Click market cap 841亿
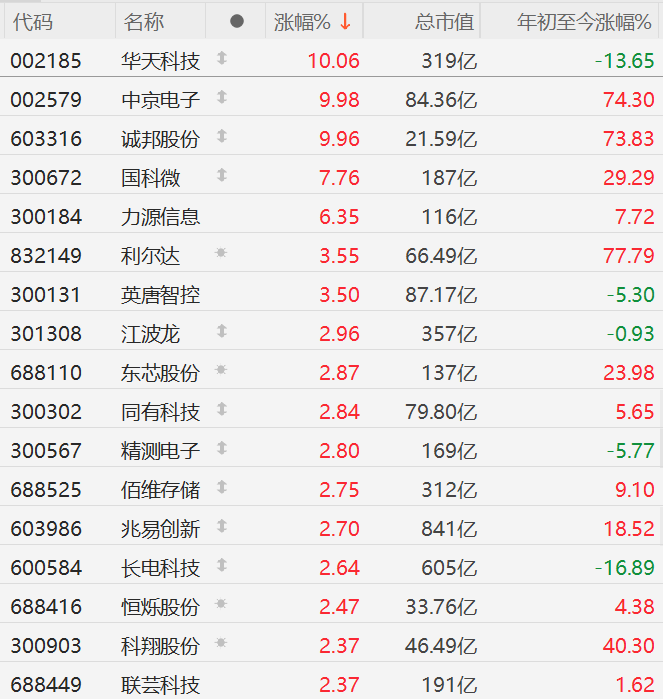The image size is (663, 699). click(449, 529)
